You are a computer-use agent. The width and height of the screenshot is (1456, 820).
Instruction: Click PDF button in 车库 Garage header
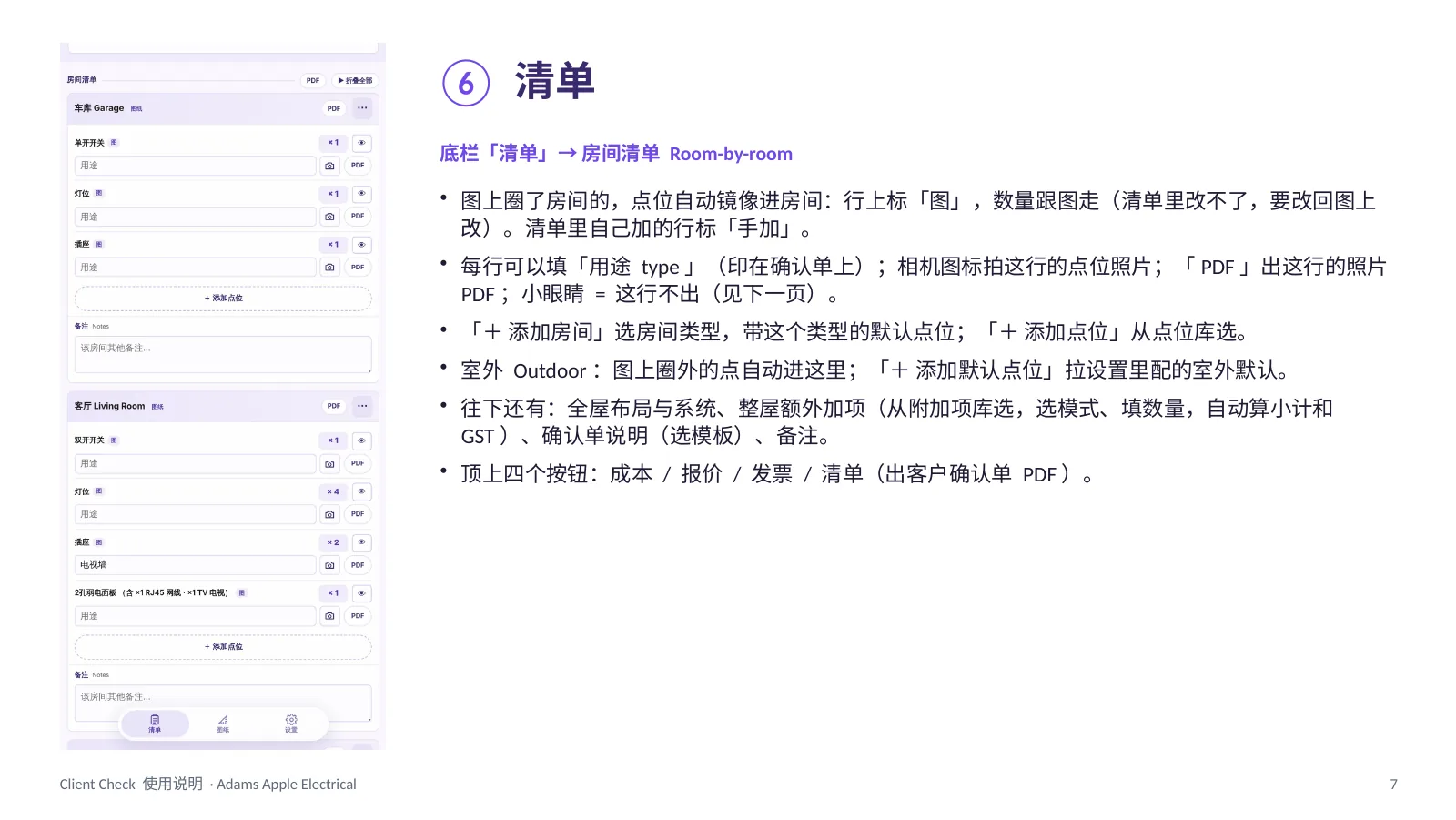pyautogui.click(x=334, y=108)
